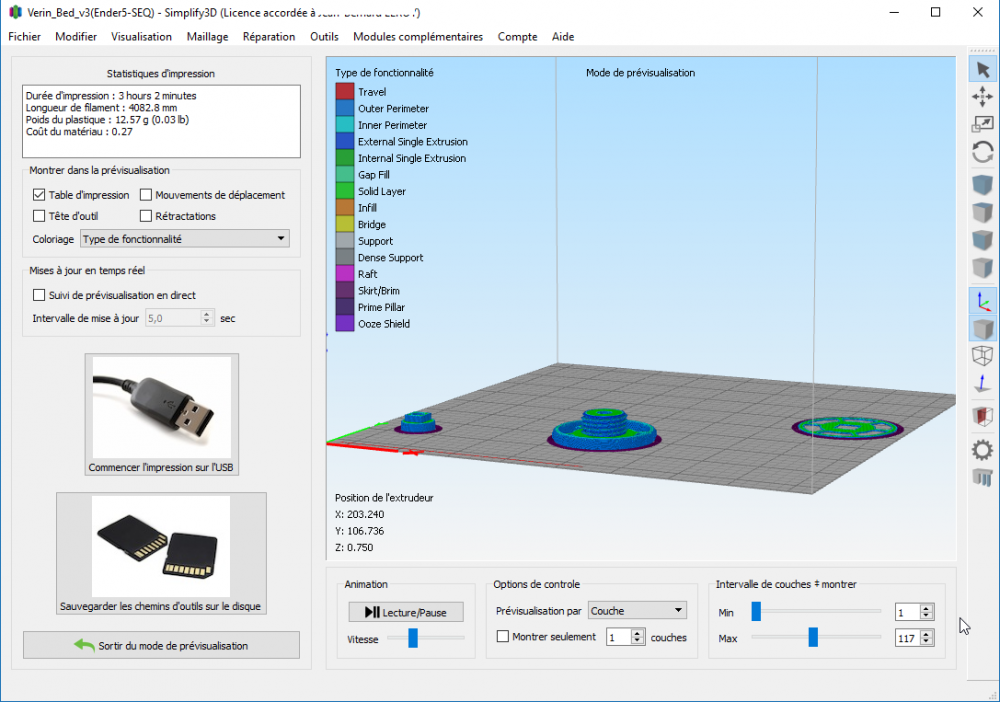Screen dimensions: 1000x702
Task: Decrease the Min layer spinner down arrow
Action: (x=927, y=616)
